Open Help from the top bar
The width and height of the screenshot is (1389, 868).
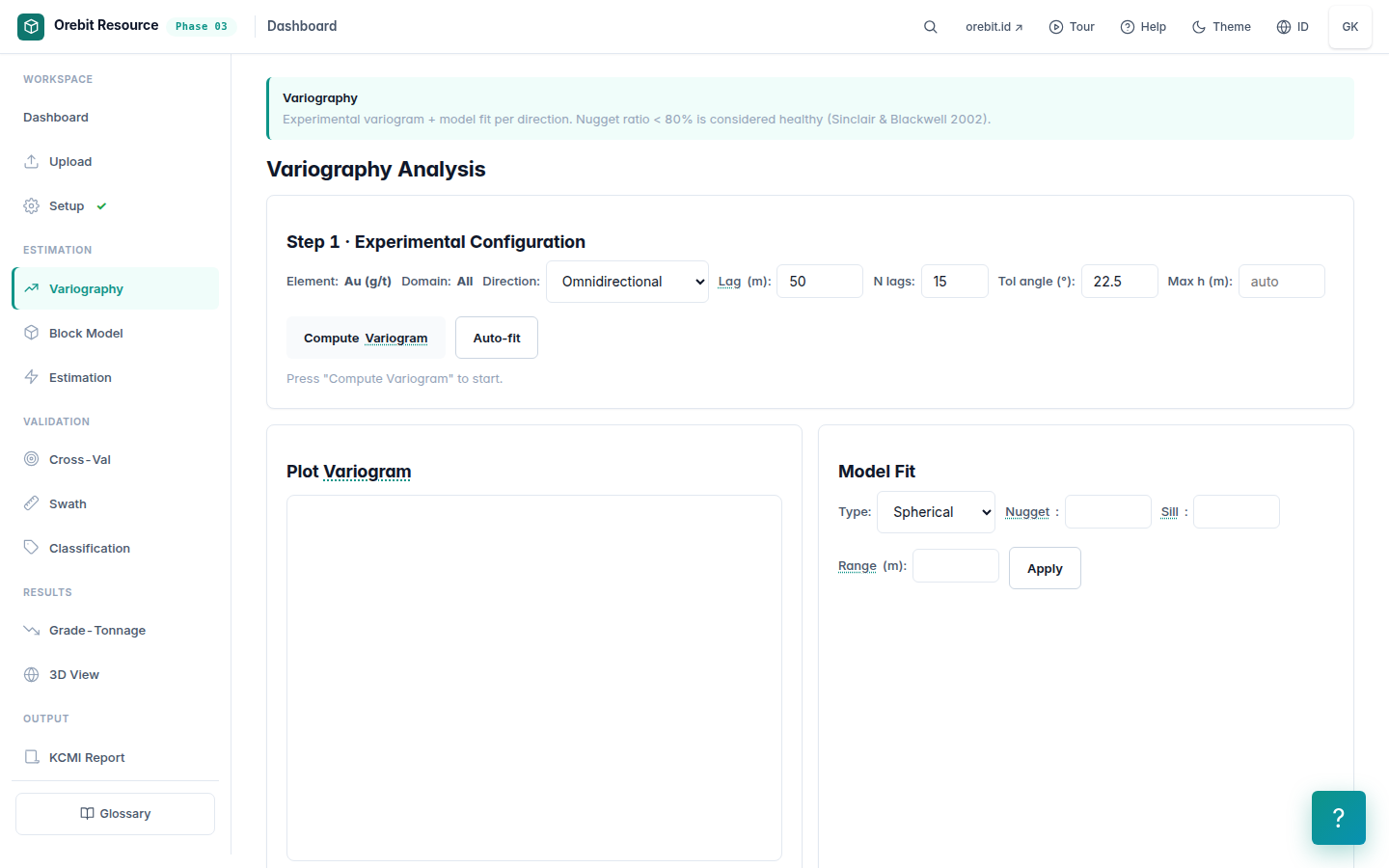(1143, 27)
